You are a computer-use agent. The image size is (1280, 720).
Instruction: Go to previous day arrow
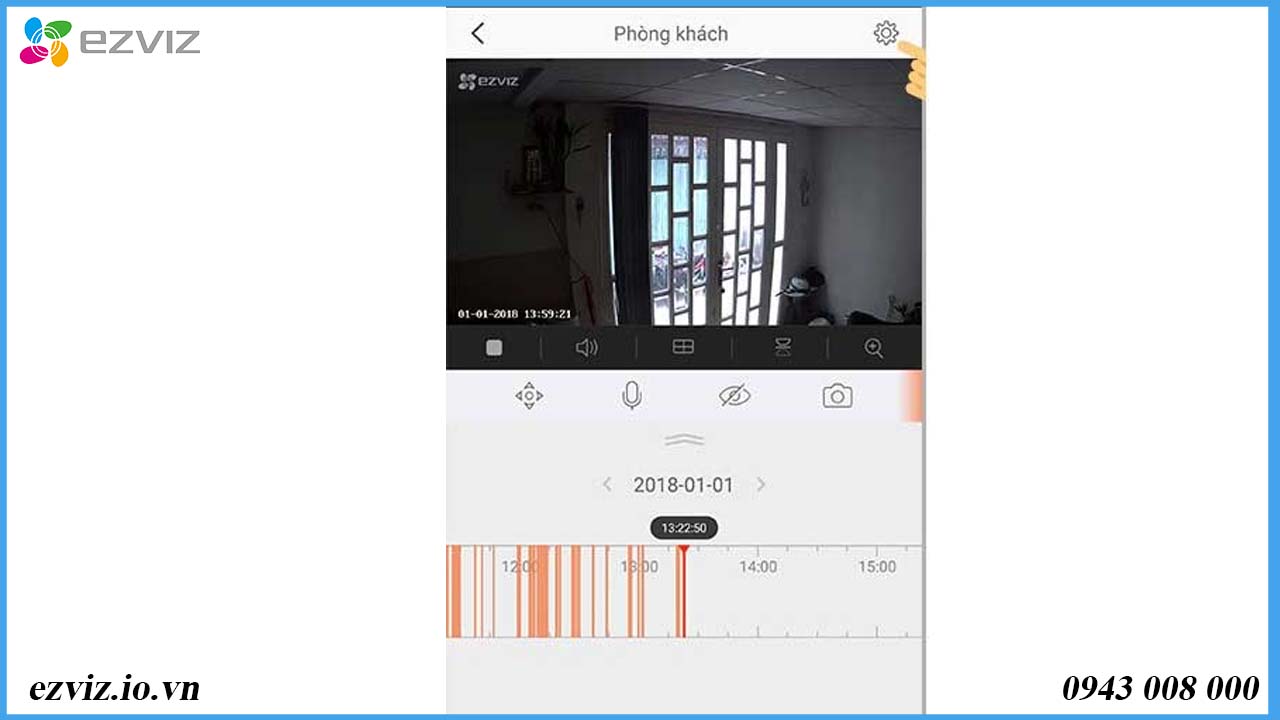coord(607,485)
